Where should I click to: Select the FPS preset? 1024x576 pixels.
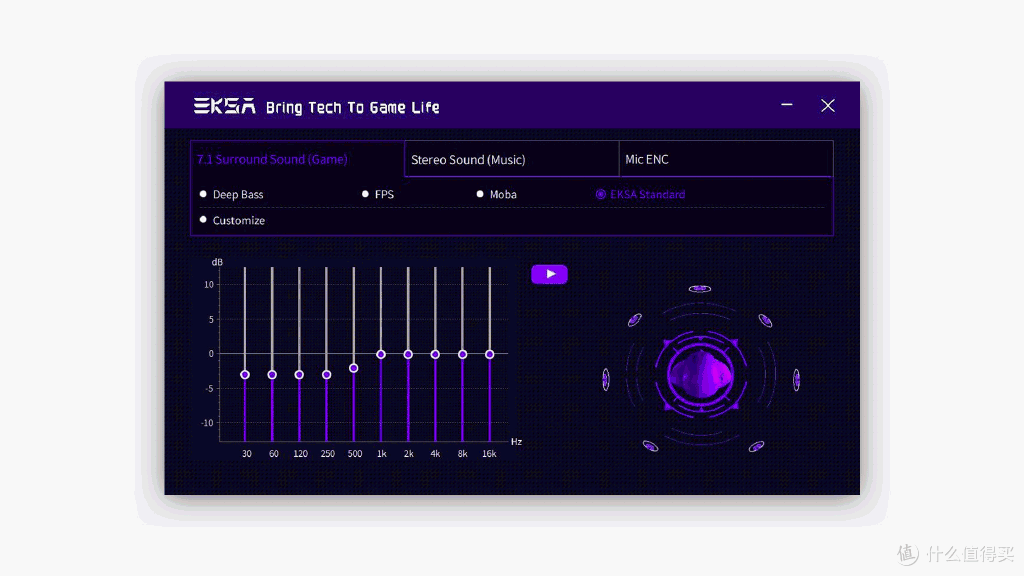(x=377, y=195)
